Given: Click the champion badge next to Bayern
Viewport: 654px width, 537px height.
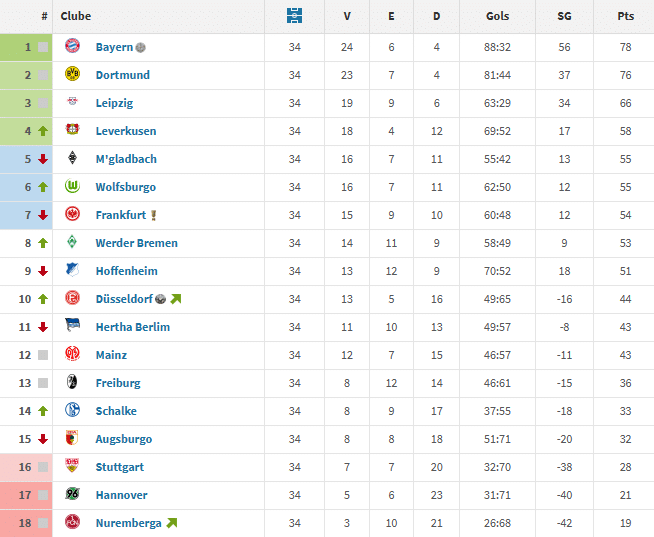Looking at the screenshot, I should point(141,48).
